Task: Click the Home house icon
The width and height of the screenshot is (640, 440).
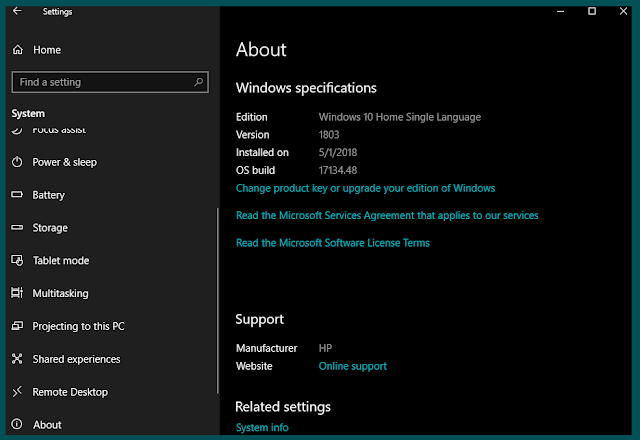Action: tap(18, 50)
